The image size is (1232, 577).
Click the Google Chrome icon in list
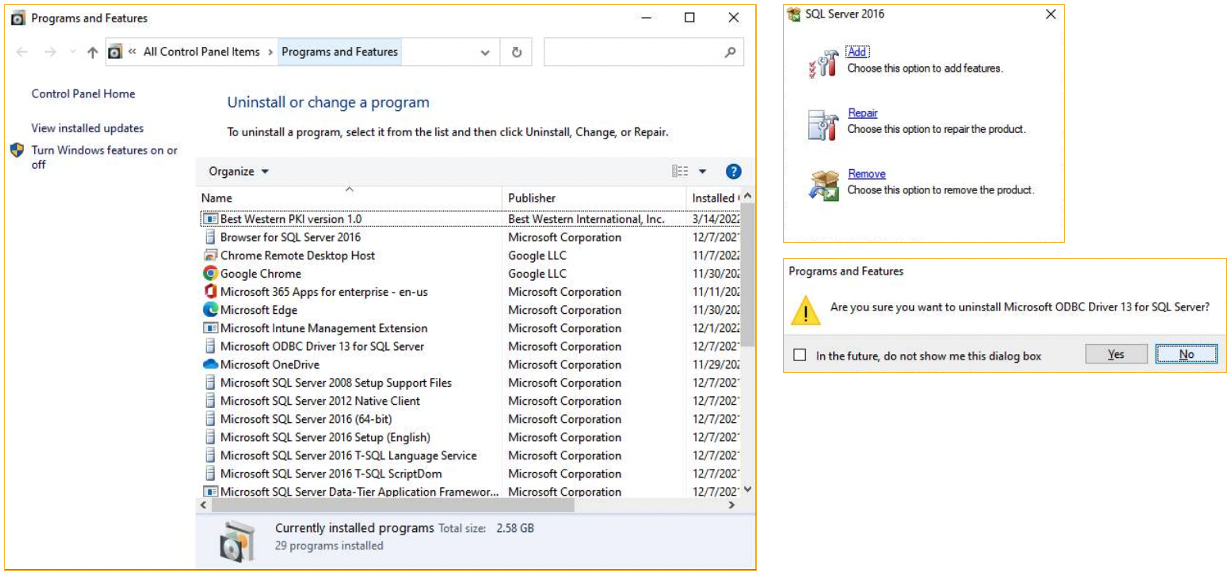[210, 273]
